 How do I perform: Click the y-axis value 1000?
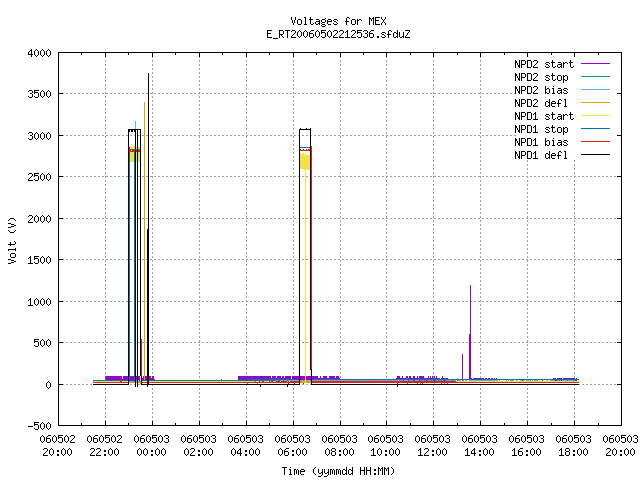(x=40, y=302)
